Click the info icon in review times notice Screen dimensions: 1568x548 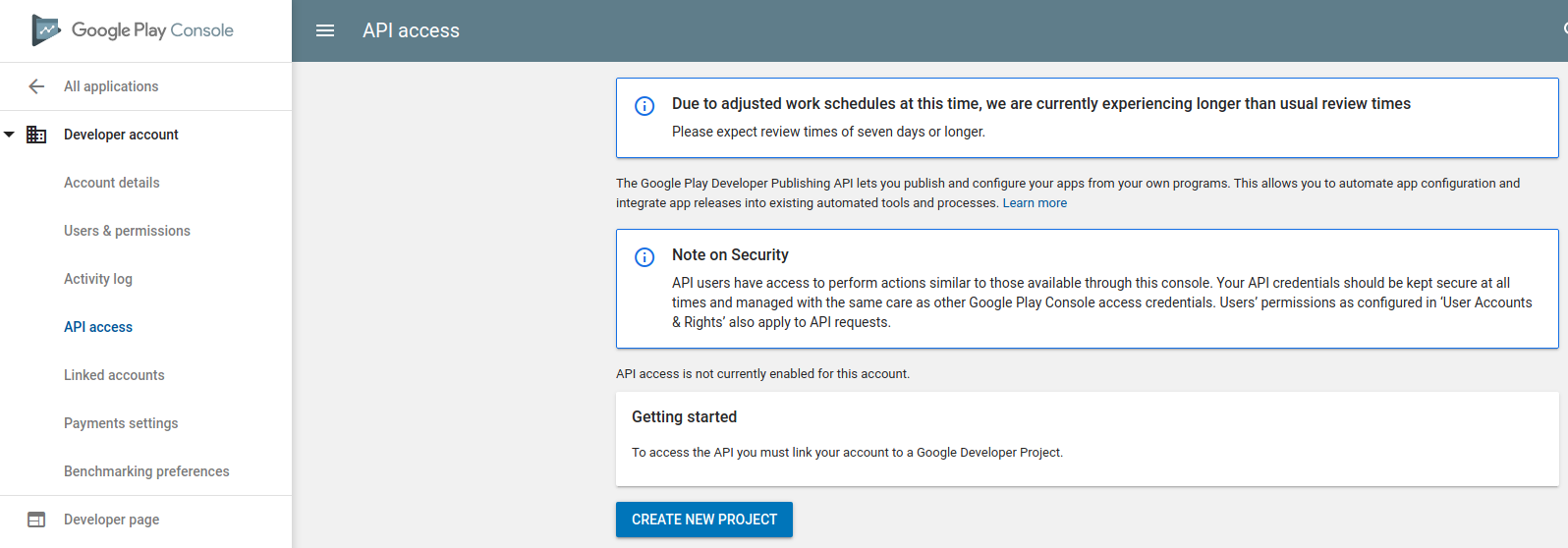point(644,106)
